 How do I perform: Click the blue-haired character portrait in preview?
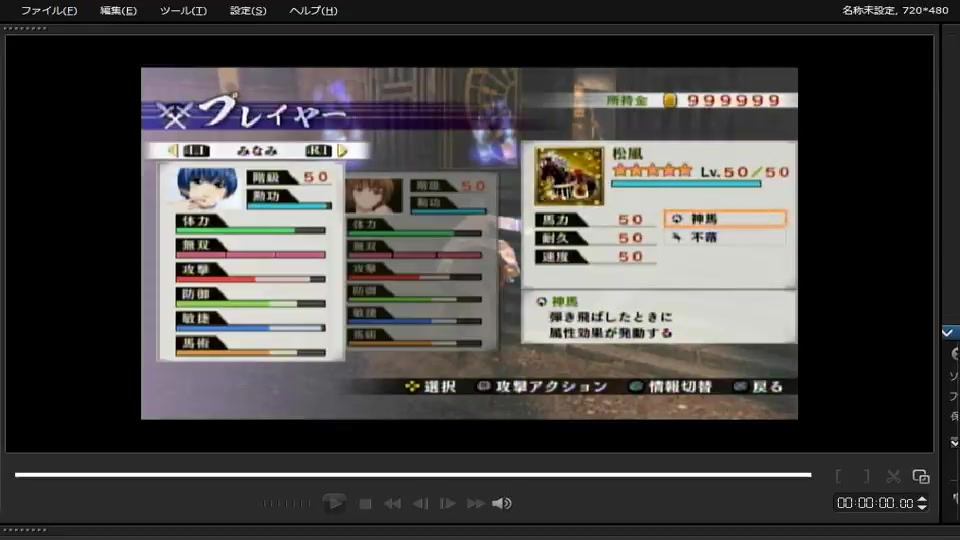206,188
